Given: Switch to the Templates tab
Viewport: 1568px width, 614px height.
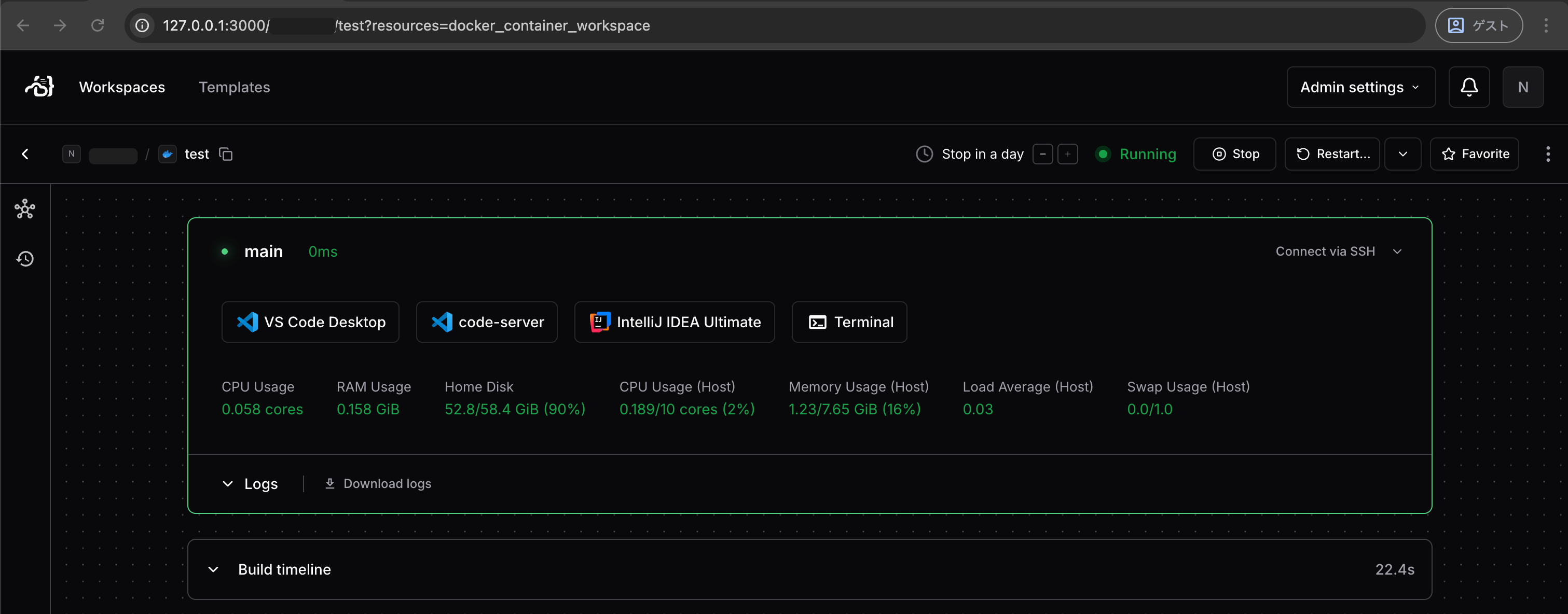Looking at the screenshot, I should pos(235,87).
